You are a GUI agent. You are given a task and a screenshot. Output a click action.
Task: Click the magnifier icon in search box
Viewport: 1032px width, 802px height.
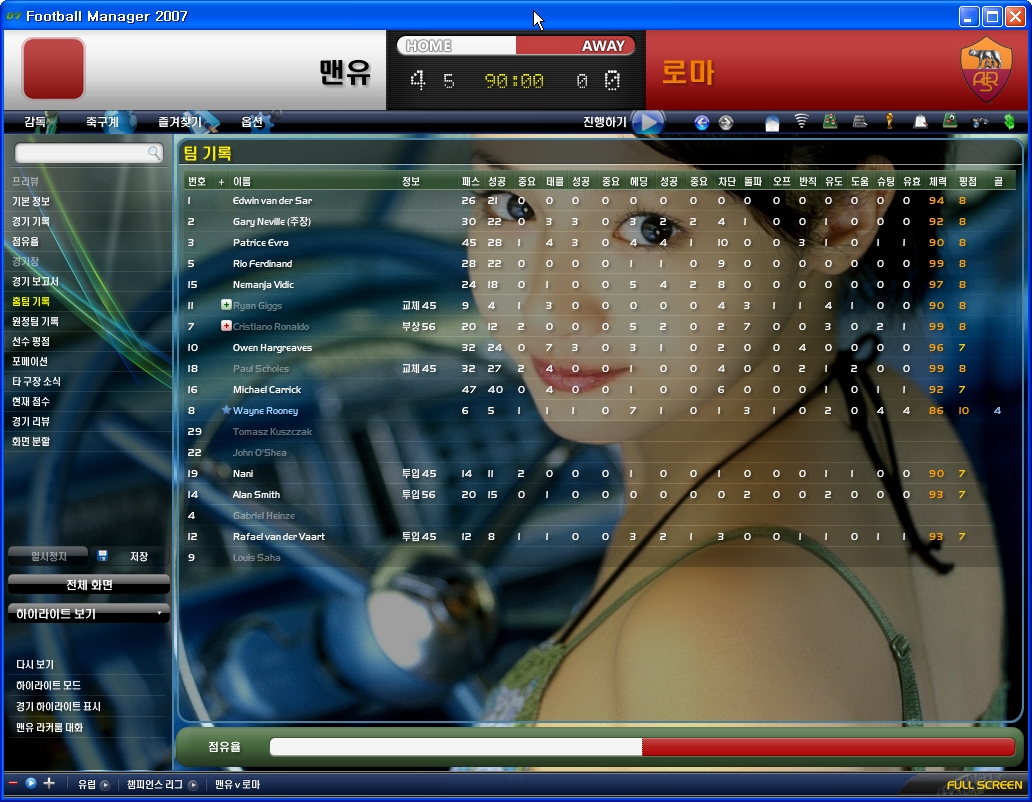coord(154,153)
